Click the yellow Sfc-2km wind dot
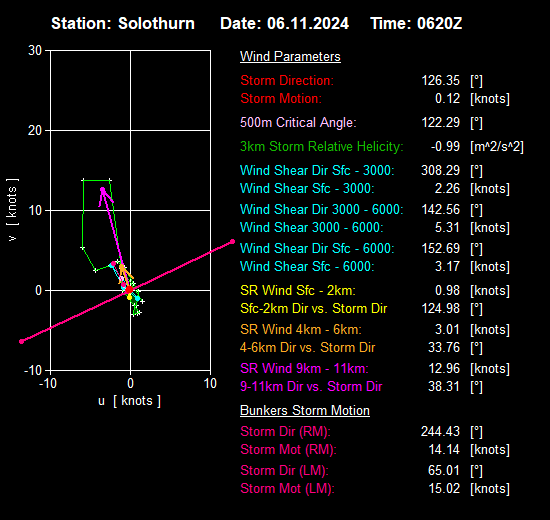The width and height of the screenshot is (550, 520). pos(129,298)
